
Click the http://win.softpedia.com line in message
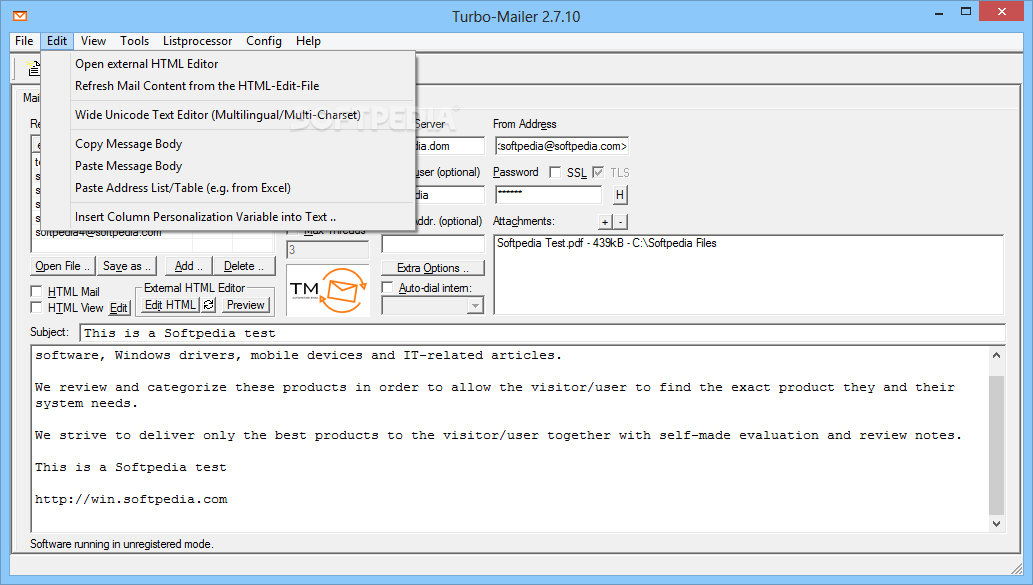[x=131, y=499]
